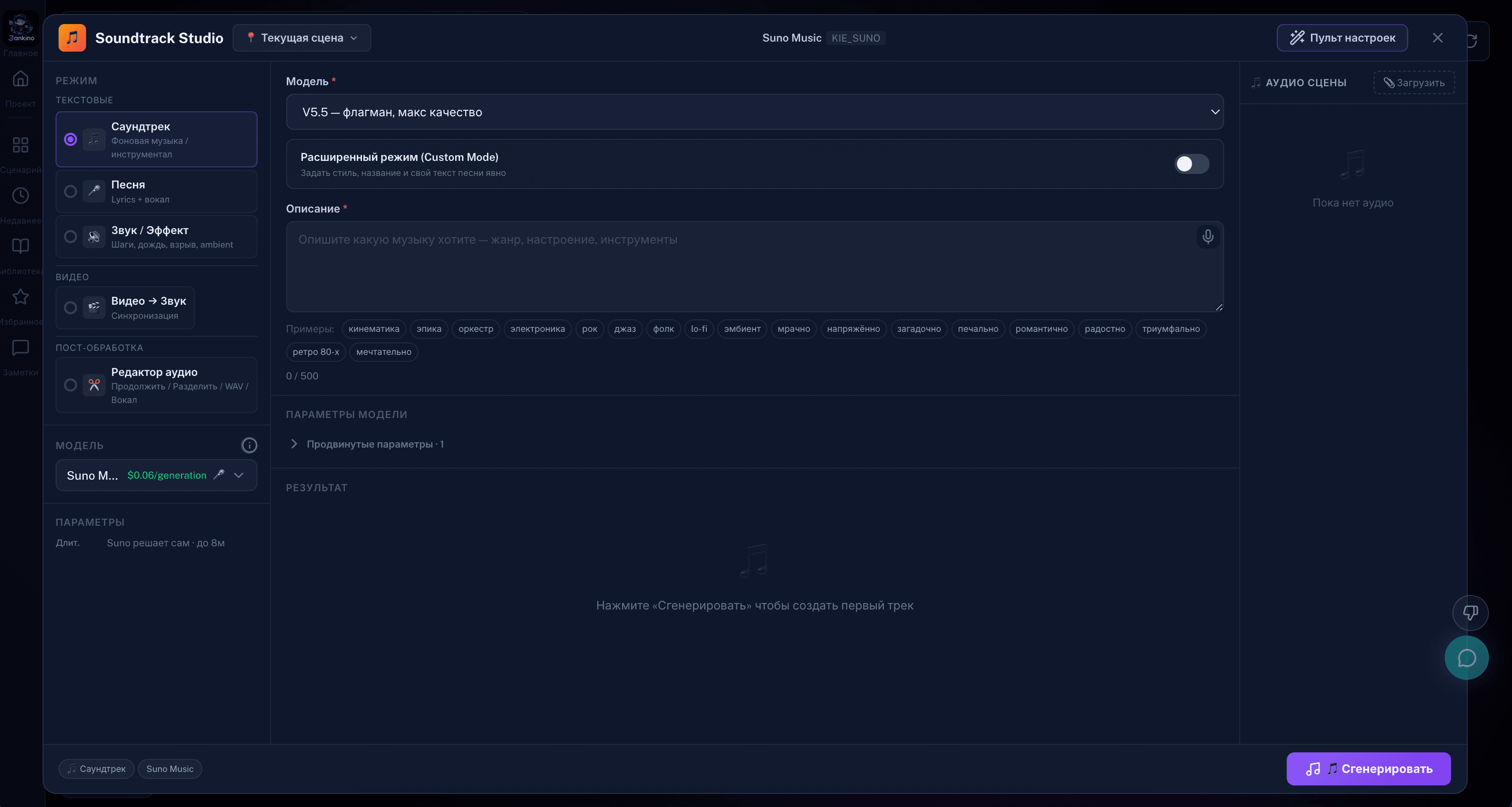Screen dimensions: 1512x807
Task: Click into the Описание text area
Action: [x=754, y=267]
